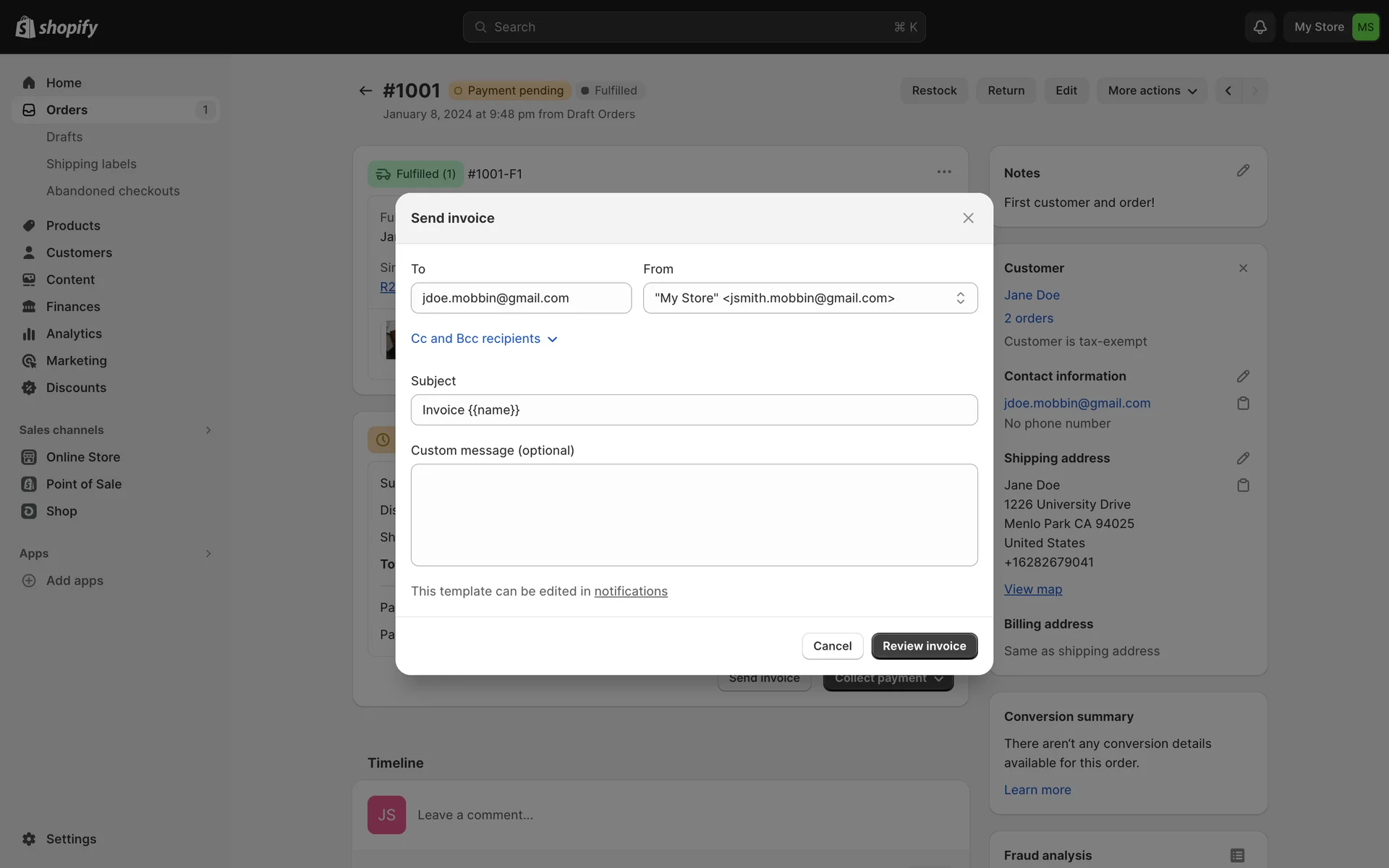This screenshot has height=868, width=1389.
Task: Open Fraud analysis list icon
Action: 1237,855
